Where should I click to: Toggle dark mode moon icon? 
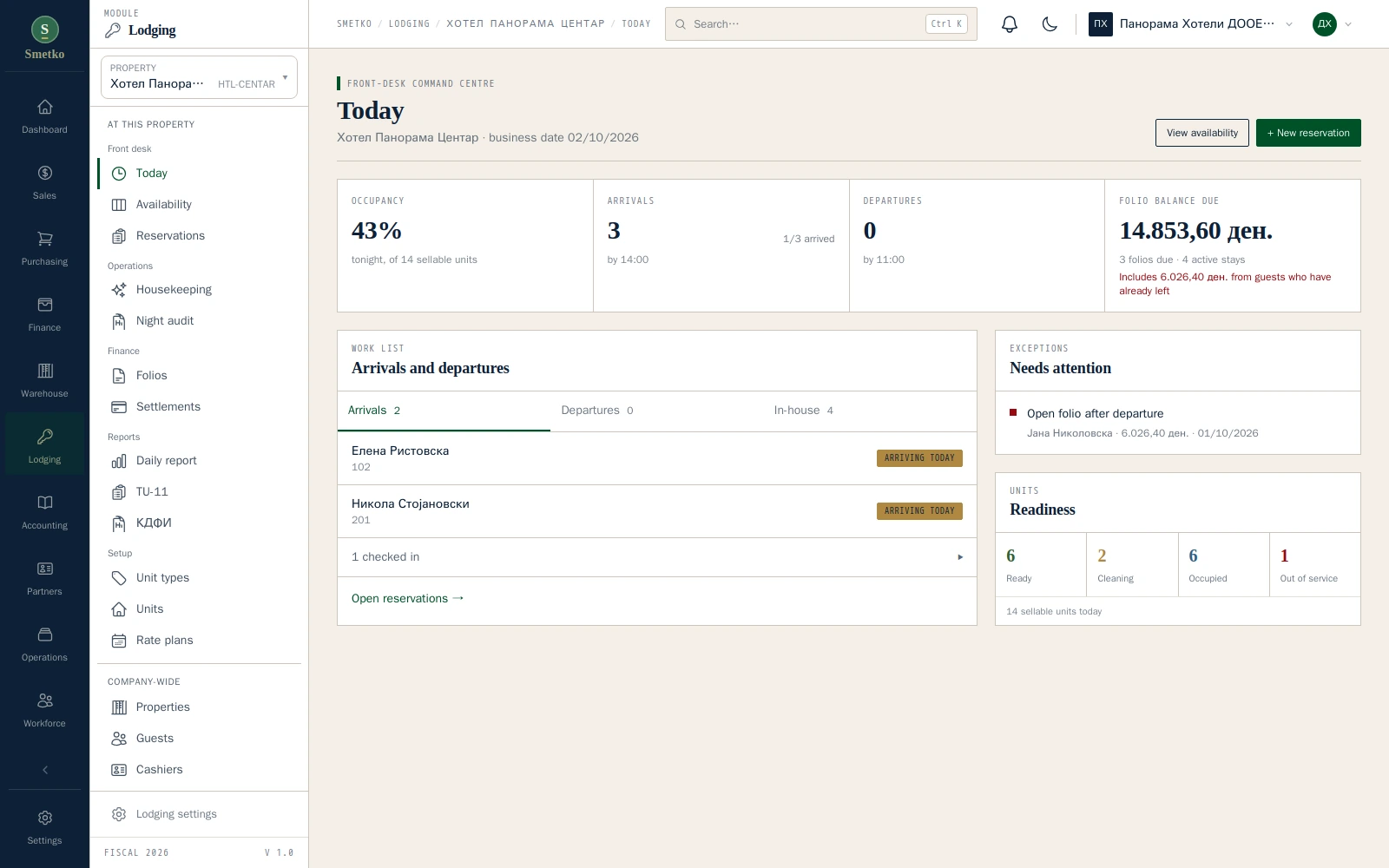coord(1050,24)
